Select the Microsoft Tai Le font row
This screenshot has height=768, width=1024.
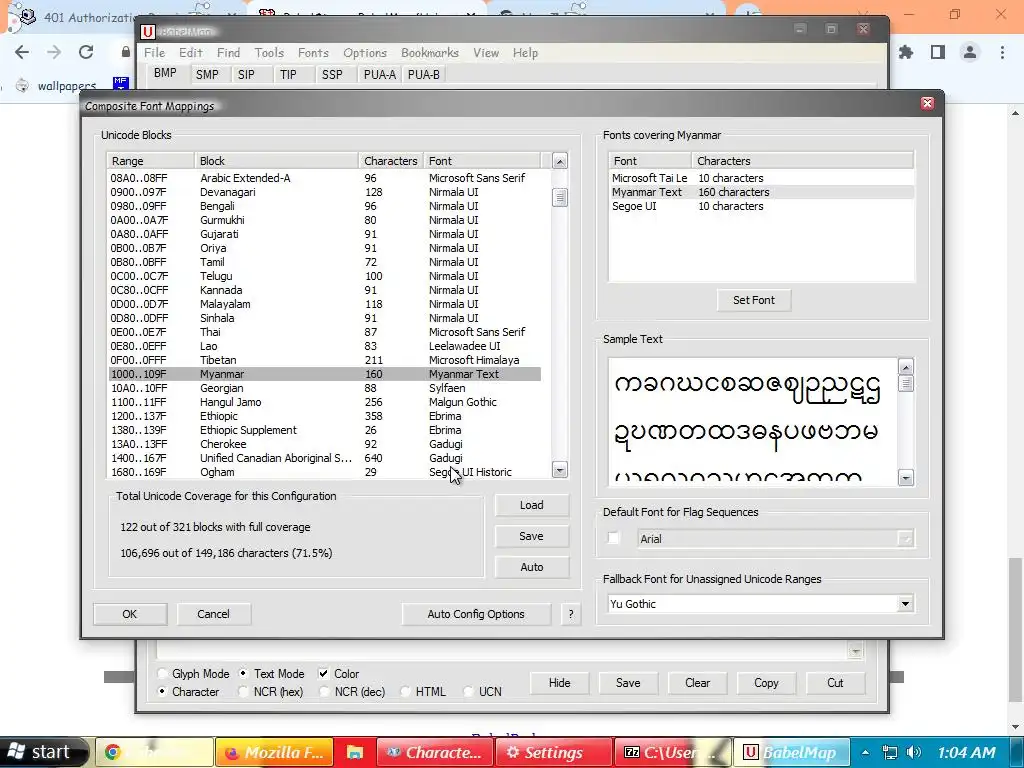(x=760, y=178)
